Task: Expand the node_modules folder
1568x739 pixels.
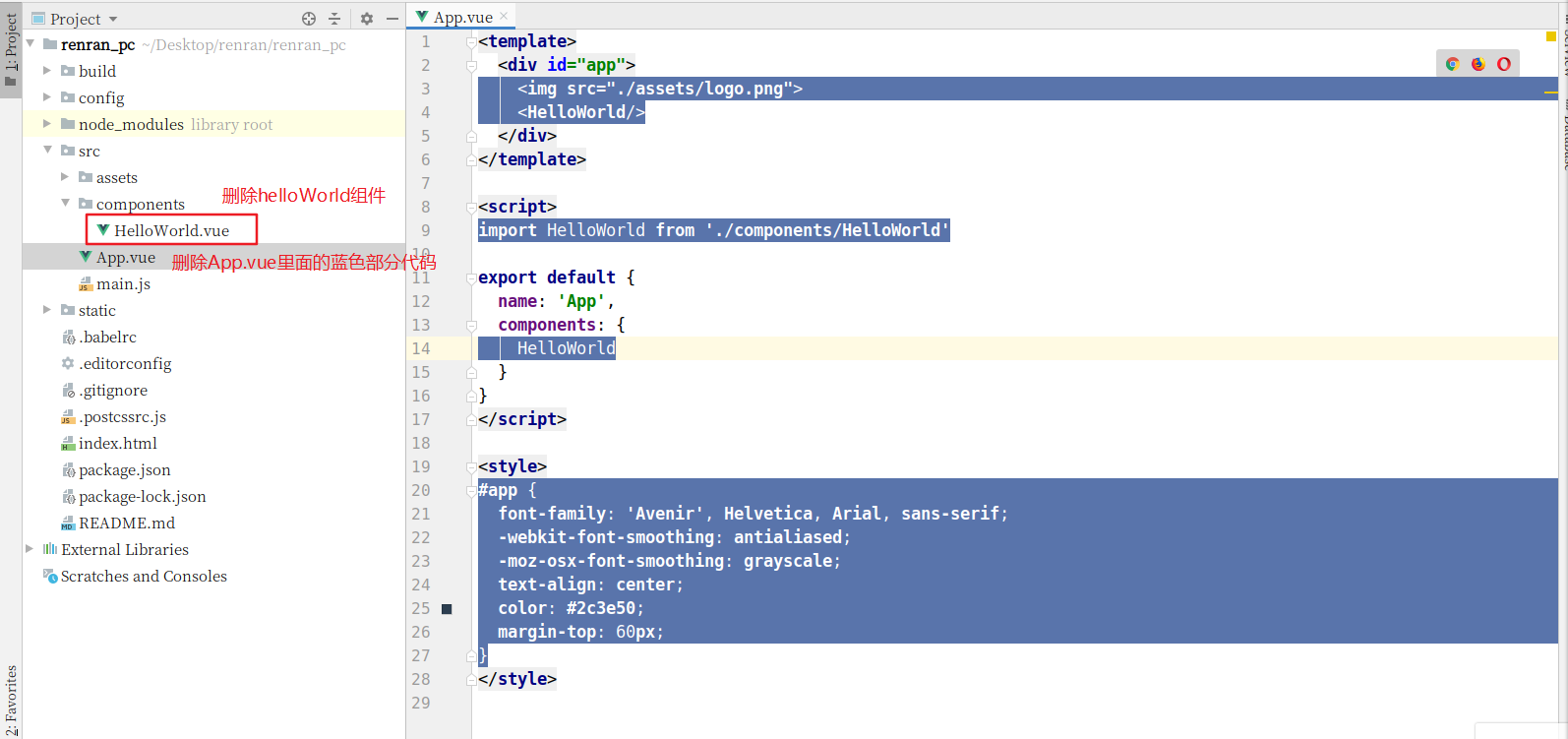Action: [x=47, y=124]
